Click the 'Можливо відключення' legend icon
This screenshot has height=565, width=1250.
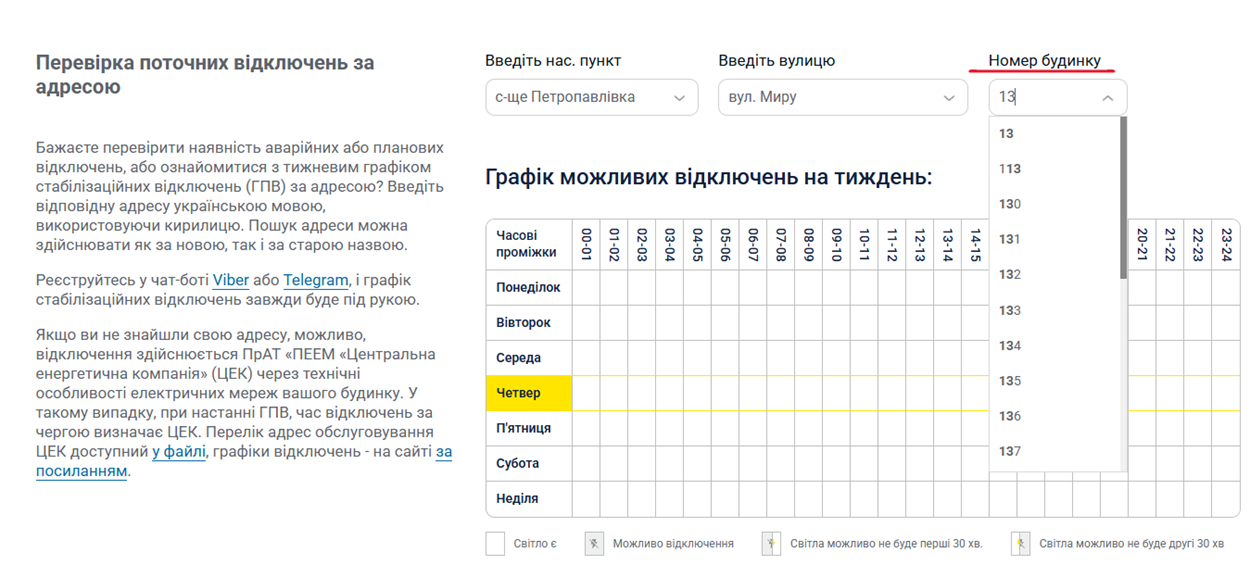click(594, 543)
